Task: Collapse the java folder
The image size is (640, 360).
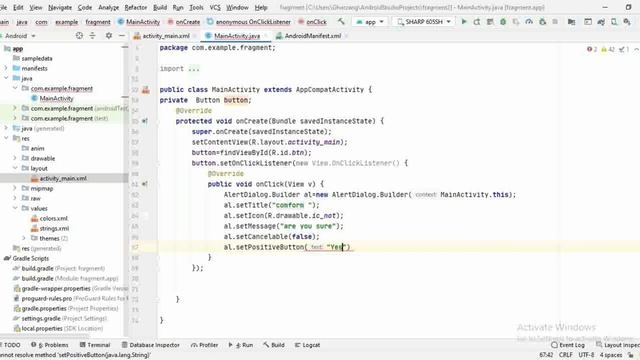Action: (x=6, y=78)
